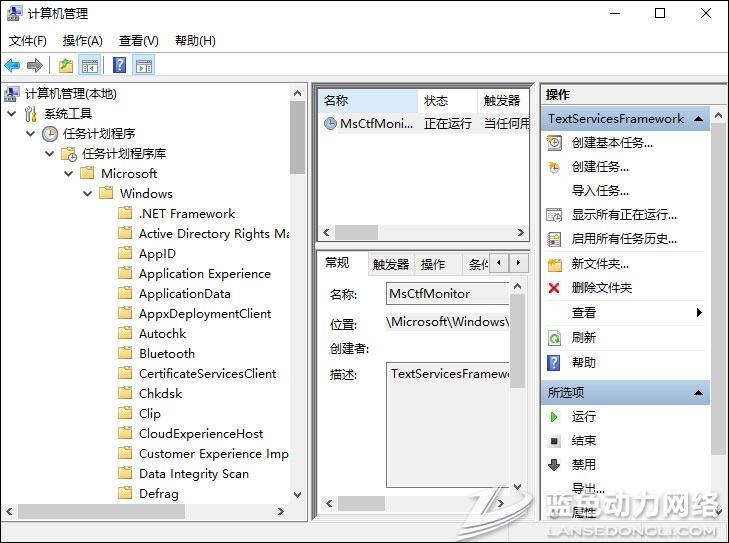Click 创建基本任务 in the actions pane

coord(611,142)
